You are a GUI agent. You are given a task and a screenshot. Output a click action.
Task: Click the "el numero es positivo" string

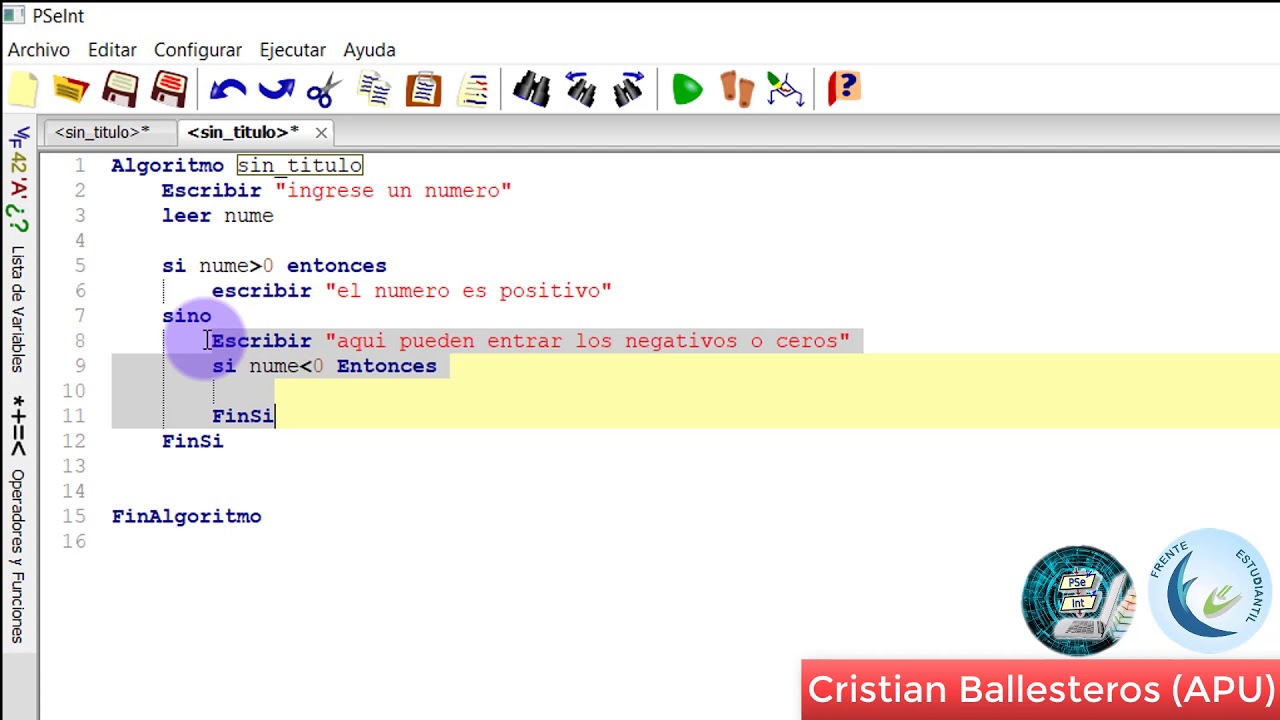(x=468, y=290)
